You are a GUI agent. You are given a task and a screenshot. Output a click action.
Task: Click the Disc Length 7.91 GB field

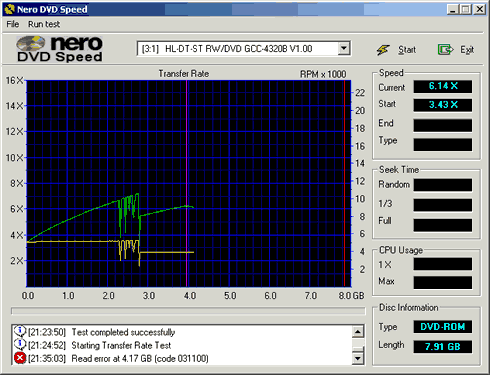tap(443, 347)
